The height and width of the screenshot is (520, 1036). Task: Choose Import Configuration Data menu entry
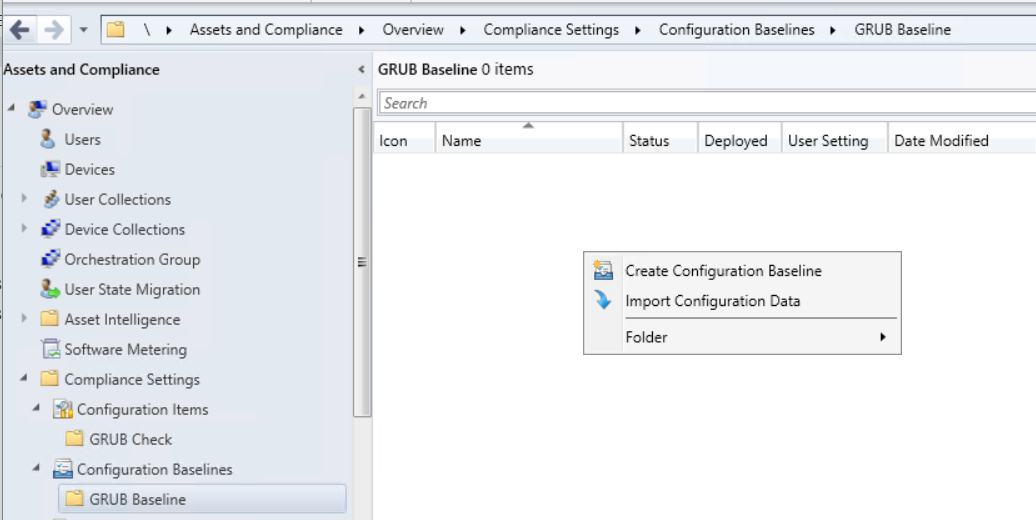tap(712, 301)
